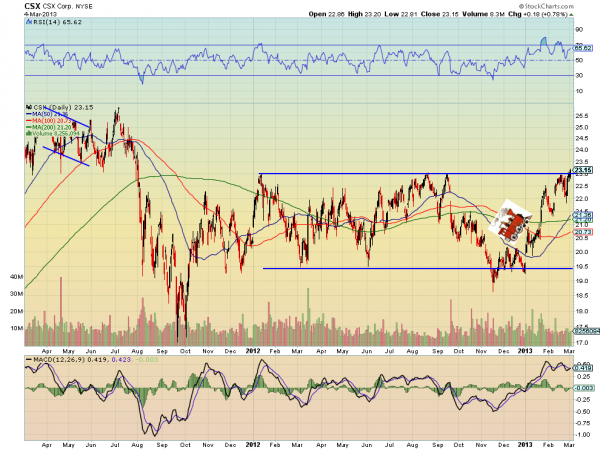600x450 pixels.
Task: Click the 'MACD(12,26,9) 0.419' indicator label
Action: [x=68, y=360]
